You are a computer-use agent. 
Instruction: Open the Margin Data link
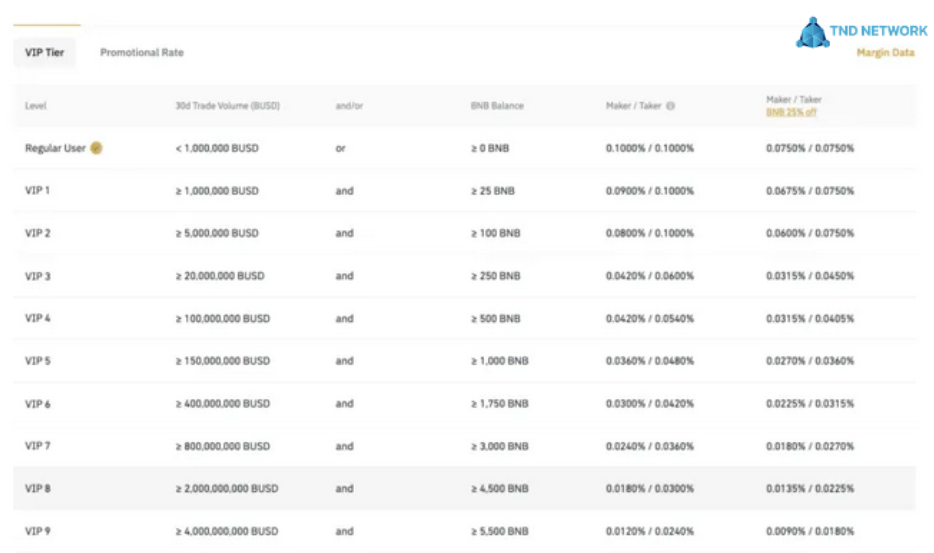pyautogui.click(x=884, y=53)
